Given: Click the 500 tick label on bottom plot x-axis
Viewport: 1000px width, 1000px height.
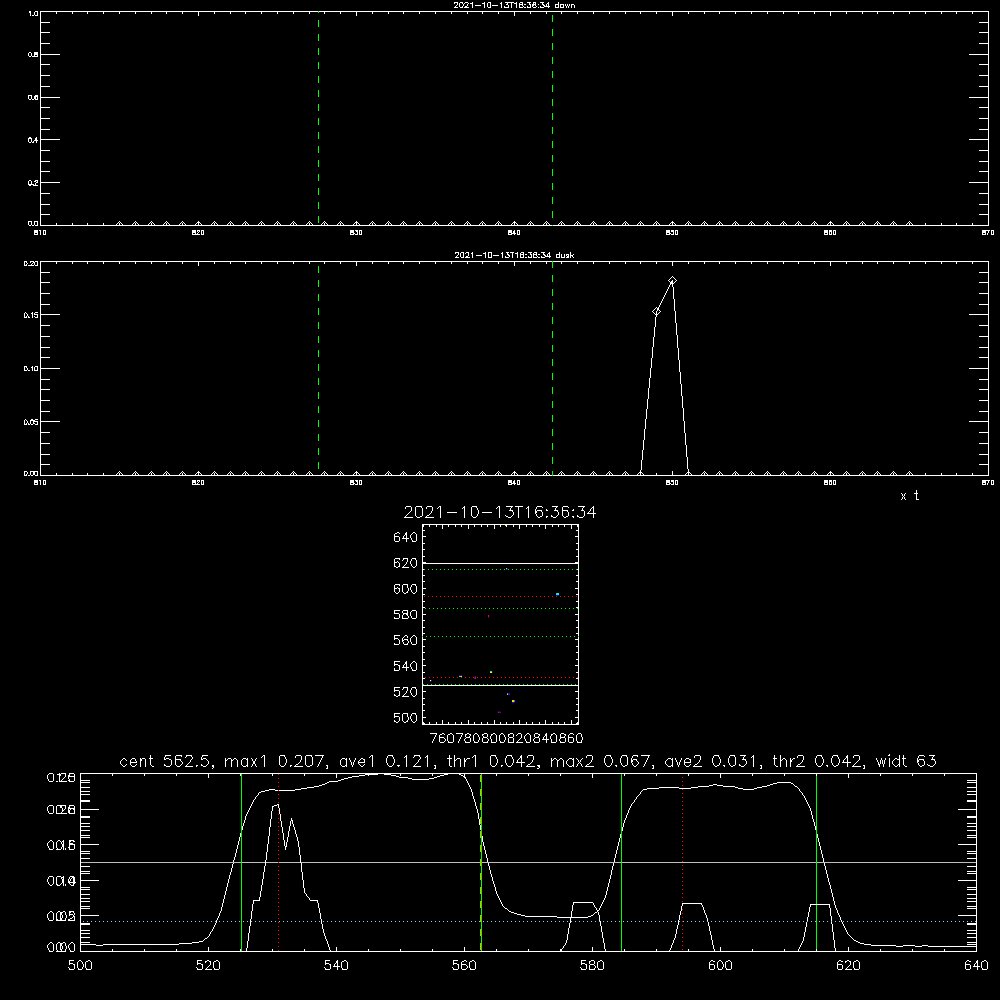Looking at the screenshot, I should click(80, 966).
